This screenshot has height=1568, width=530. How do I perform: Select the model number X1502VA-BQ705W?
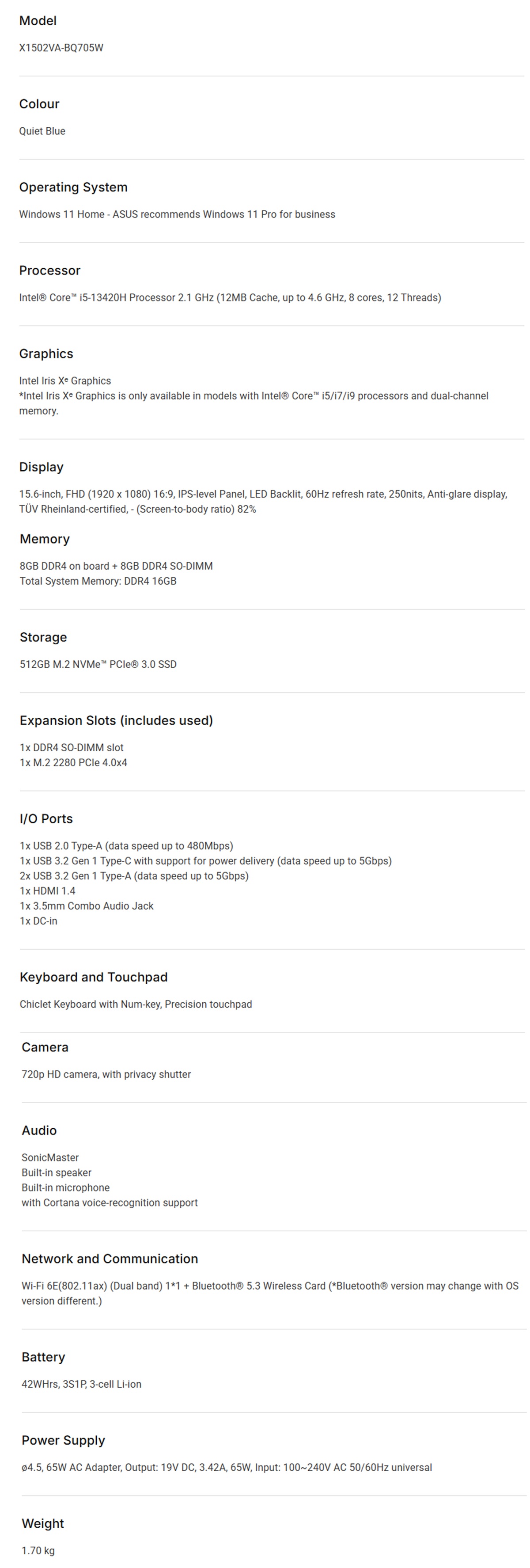point(61,47)
